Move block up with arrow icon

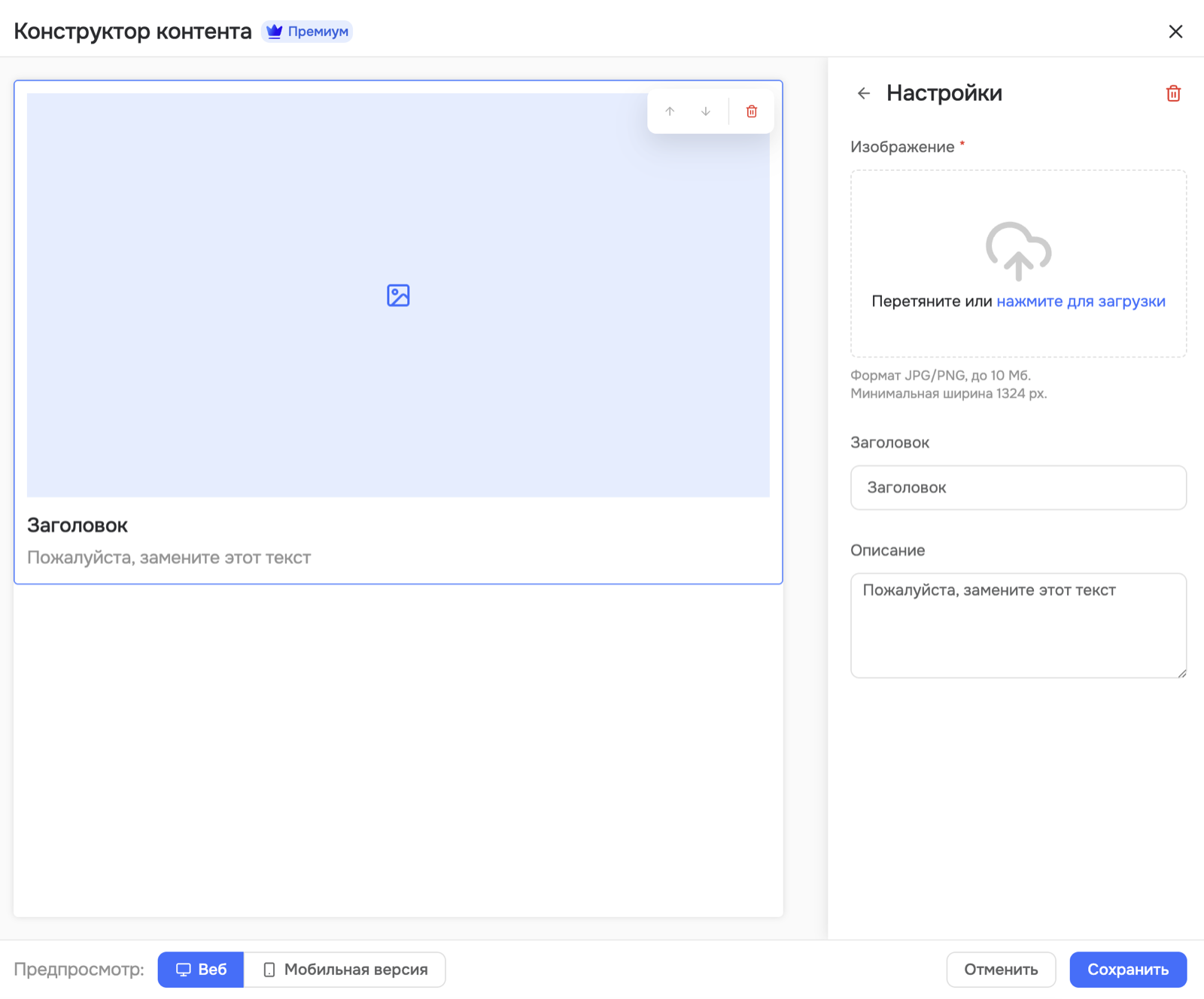tap(670, 111)
